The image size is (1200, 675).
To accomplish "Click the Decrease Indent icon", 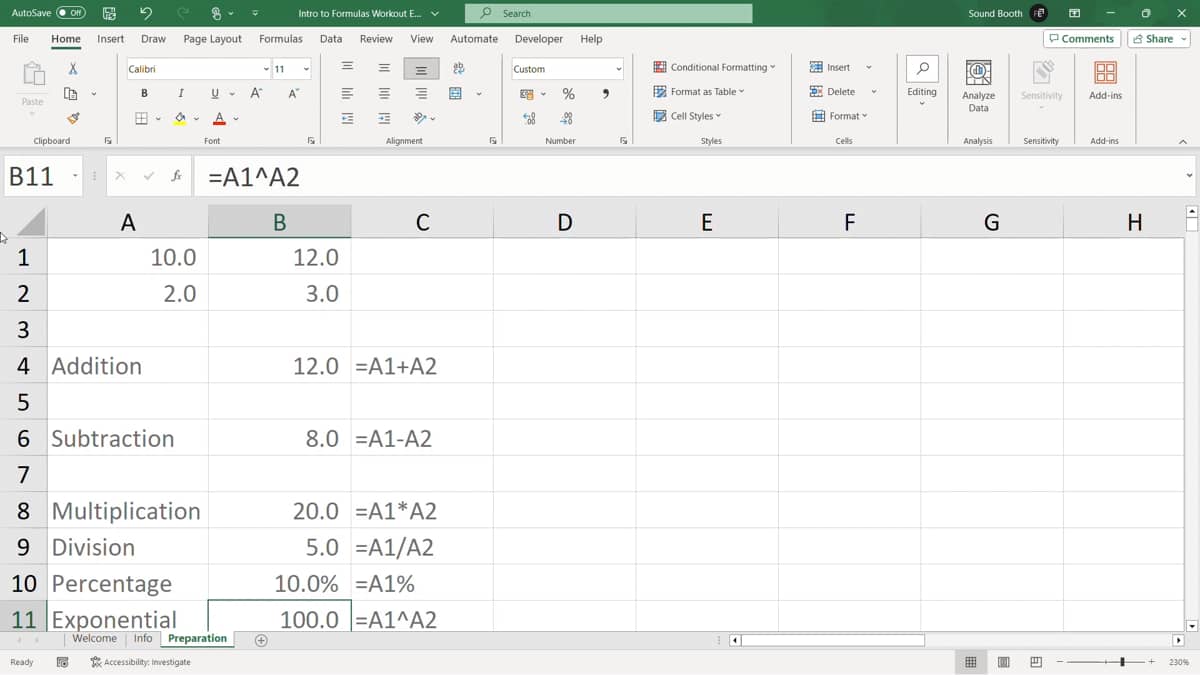I will [x=347, y=118].
